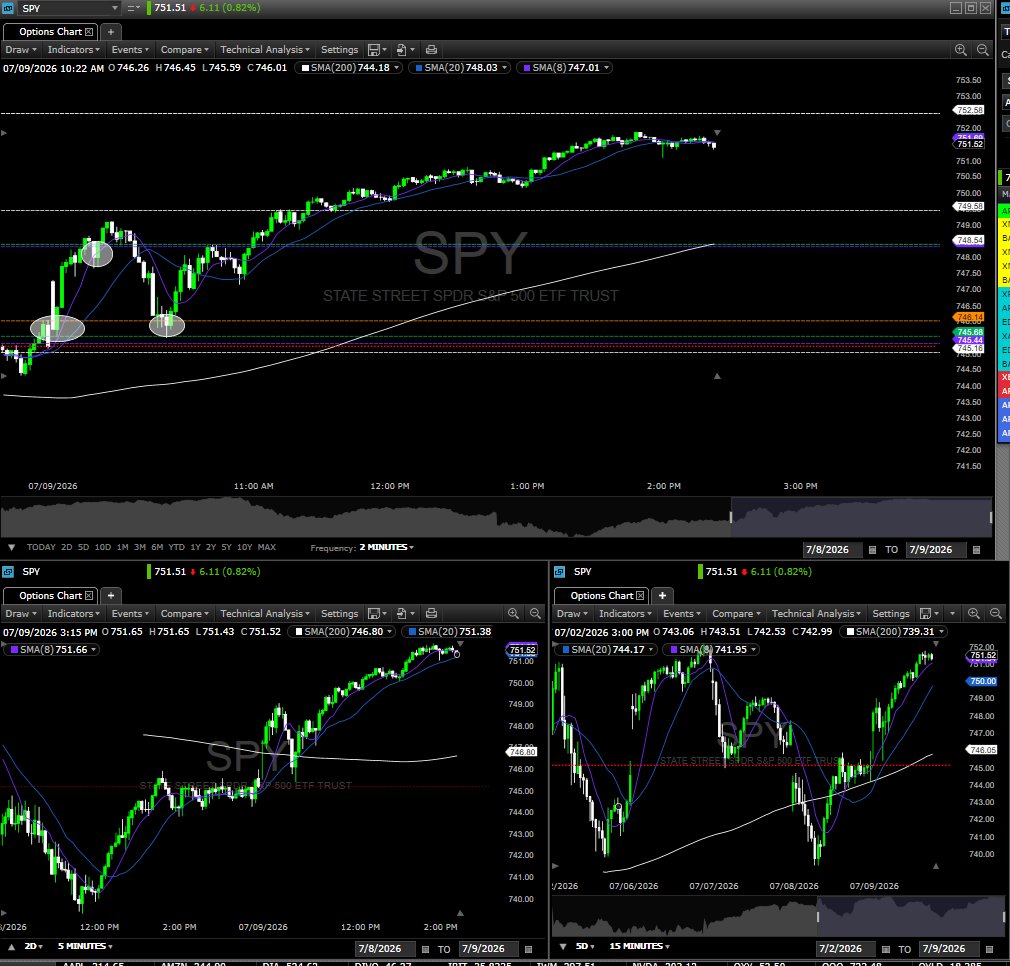The height and width of the screenshot is (966, 1010).
Task: Expand SMA(200) 744.18 indicator menu
Action: [x=397, y=68]
